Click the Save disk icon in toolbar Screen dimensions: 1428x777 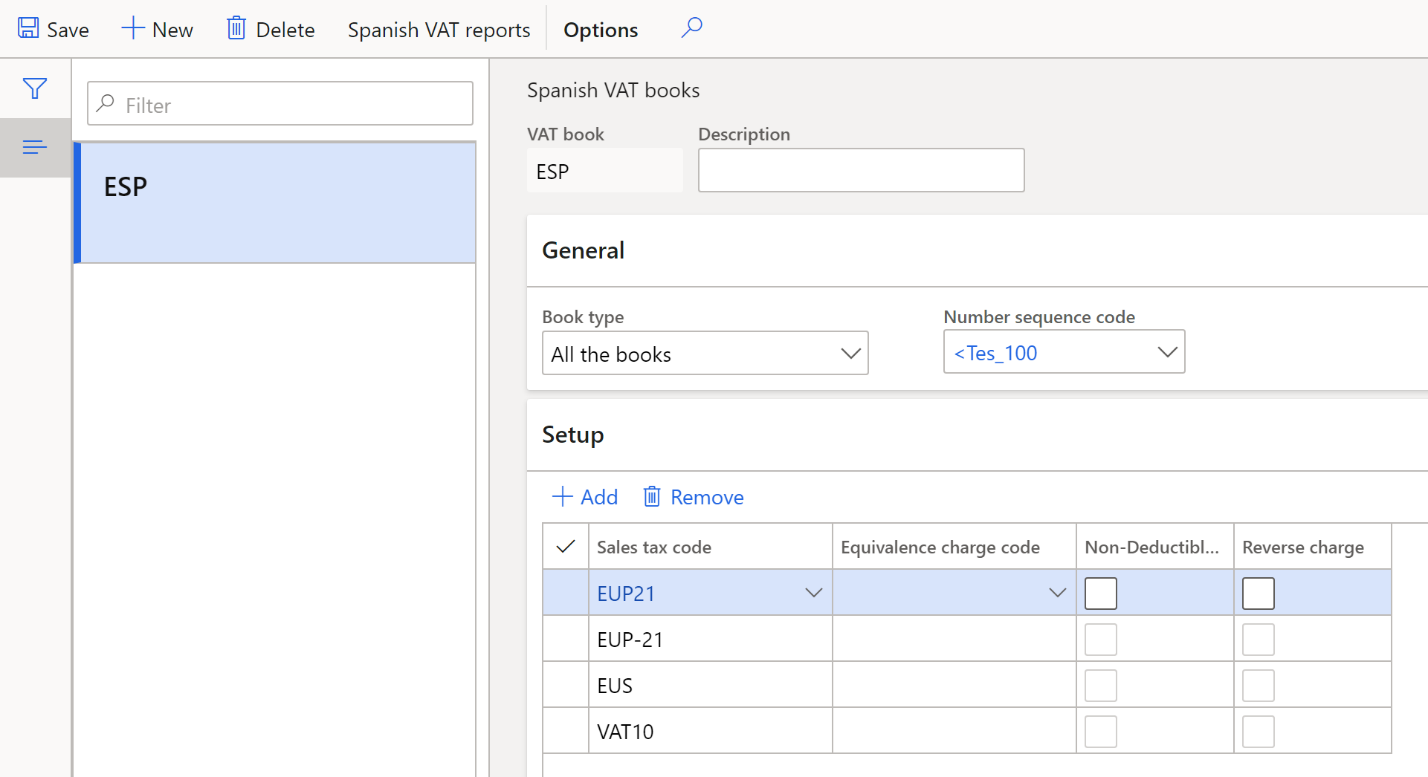tap(27, 28)
